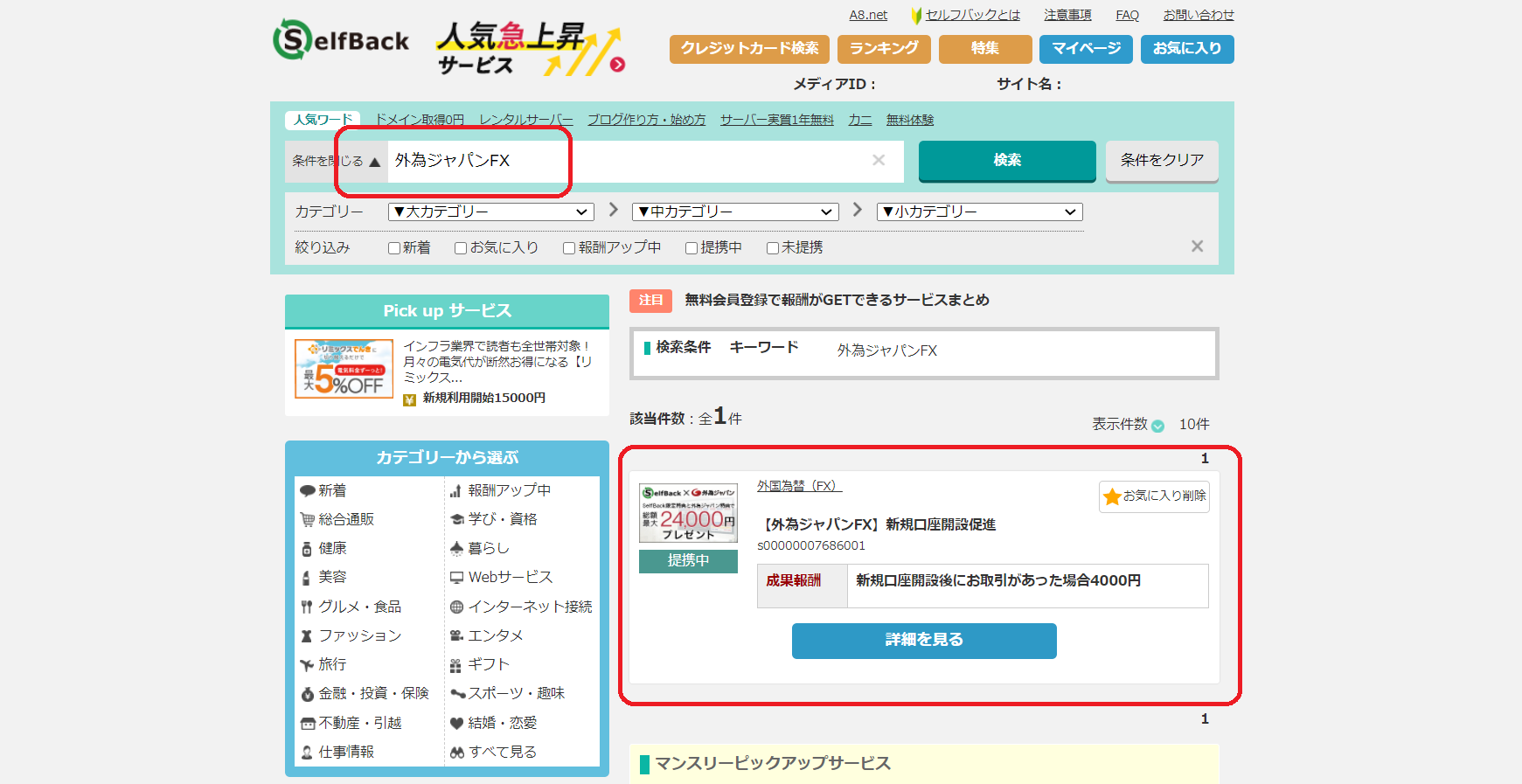This screenshot has width=1522, height=784.
Task: Click the 金融・投資・保険 money bag icon
Action: tap(307, 694)
